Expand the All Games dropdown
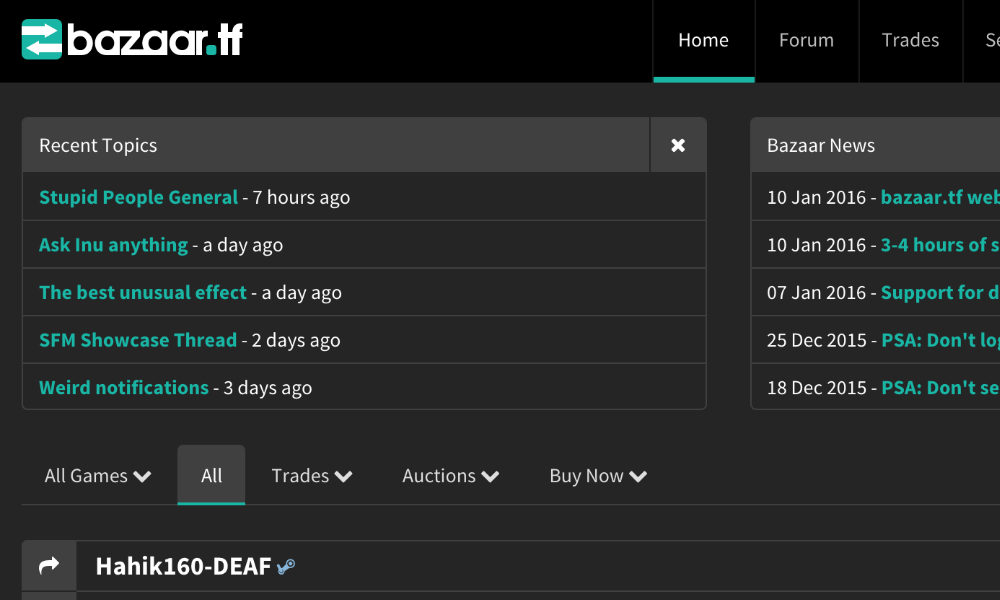 (x=97, y=476)
